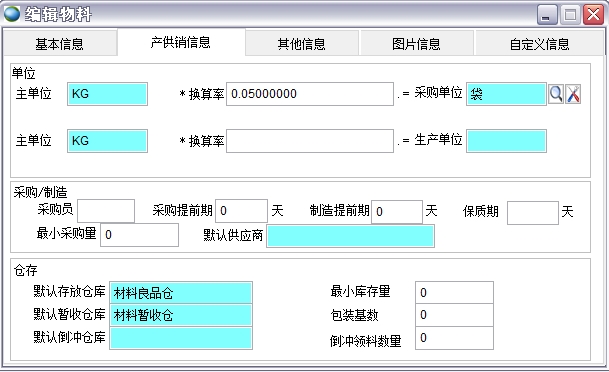This screenshot has width=609, height=372.
Task: Open the 自定义信息 tab
Action: coord(539,43)
